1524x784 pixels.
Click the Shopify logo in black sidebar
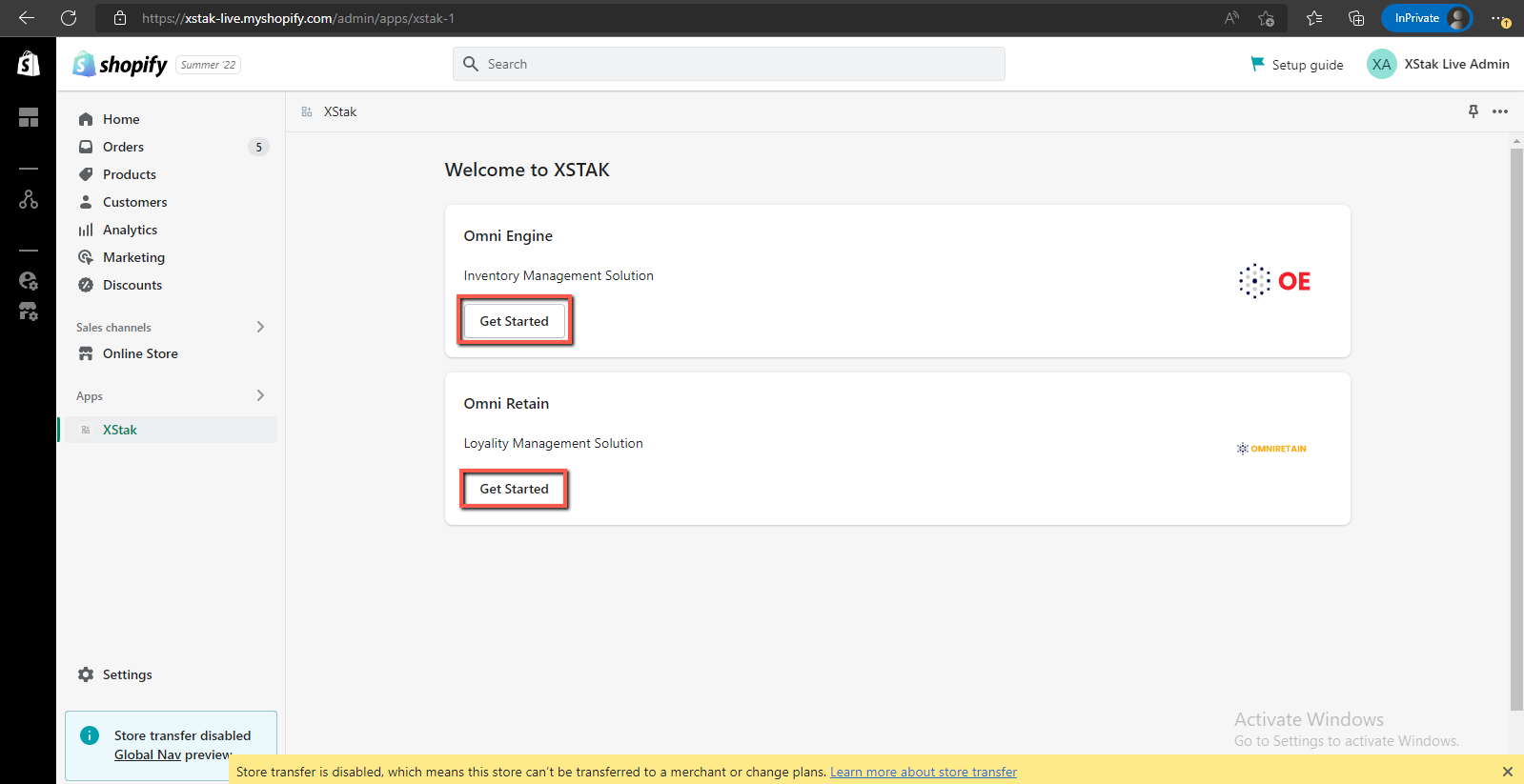(29, 64)
